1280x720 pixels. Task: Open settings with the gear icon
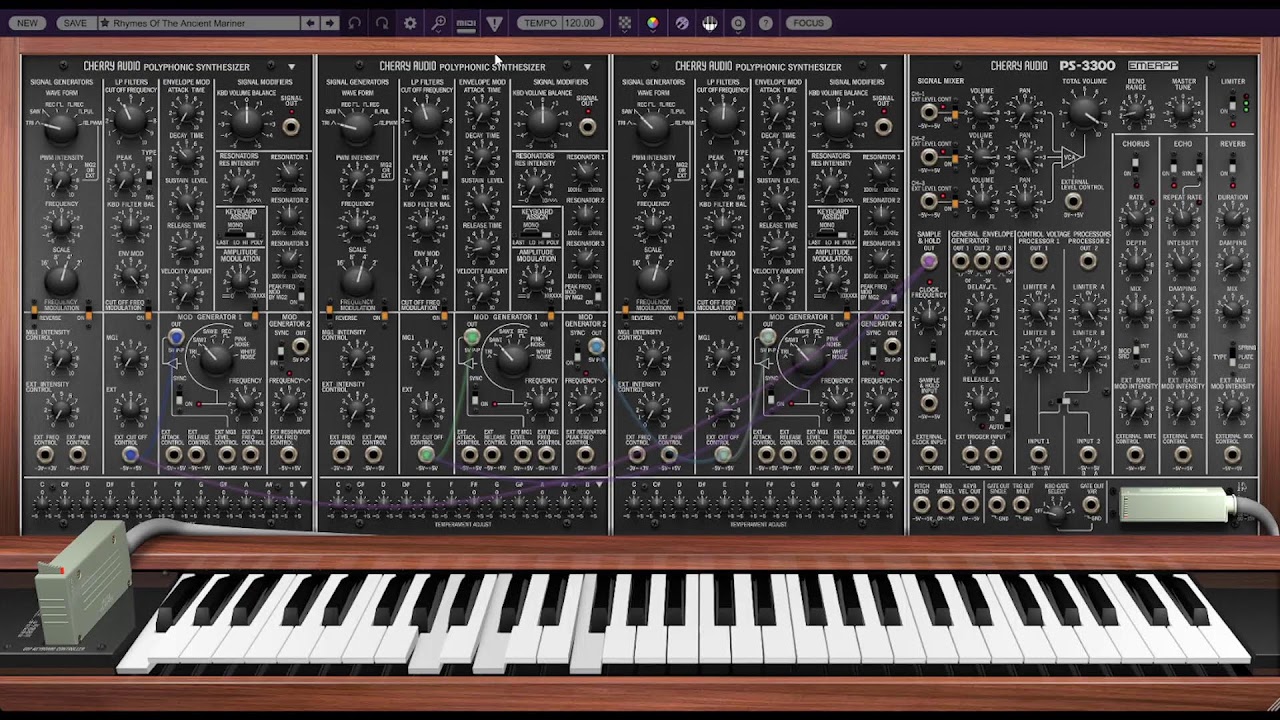click(x=410, y=23)
